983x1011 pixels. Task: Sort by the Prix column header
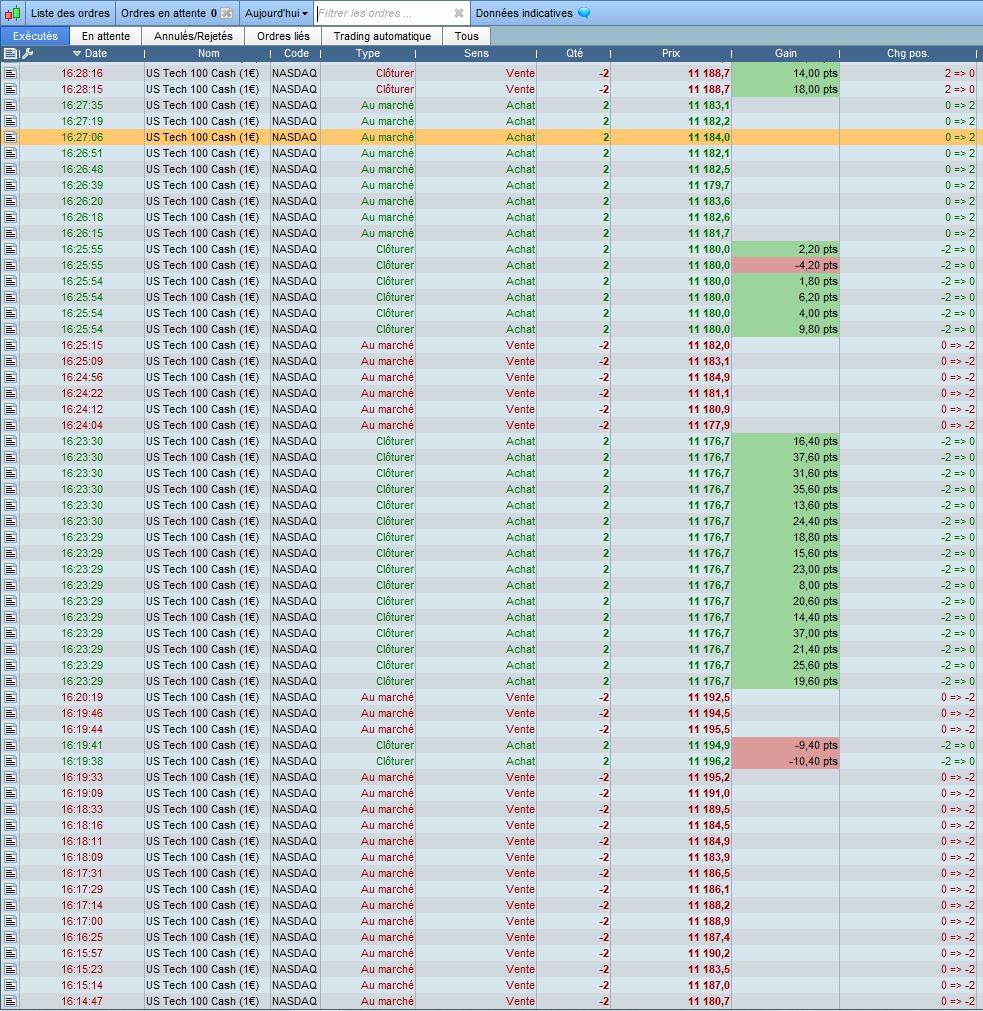[x=670, y=54]
